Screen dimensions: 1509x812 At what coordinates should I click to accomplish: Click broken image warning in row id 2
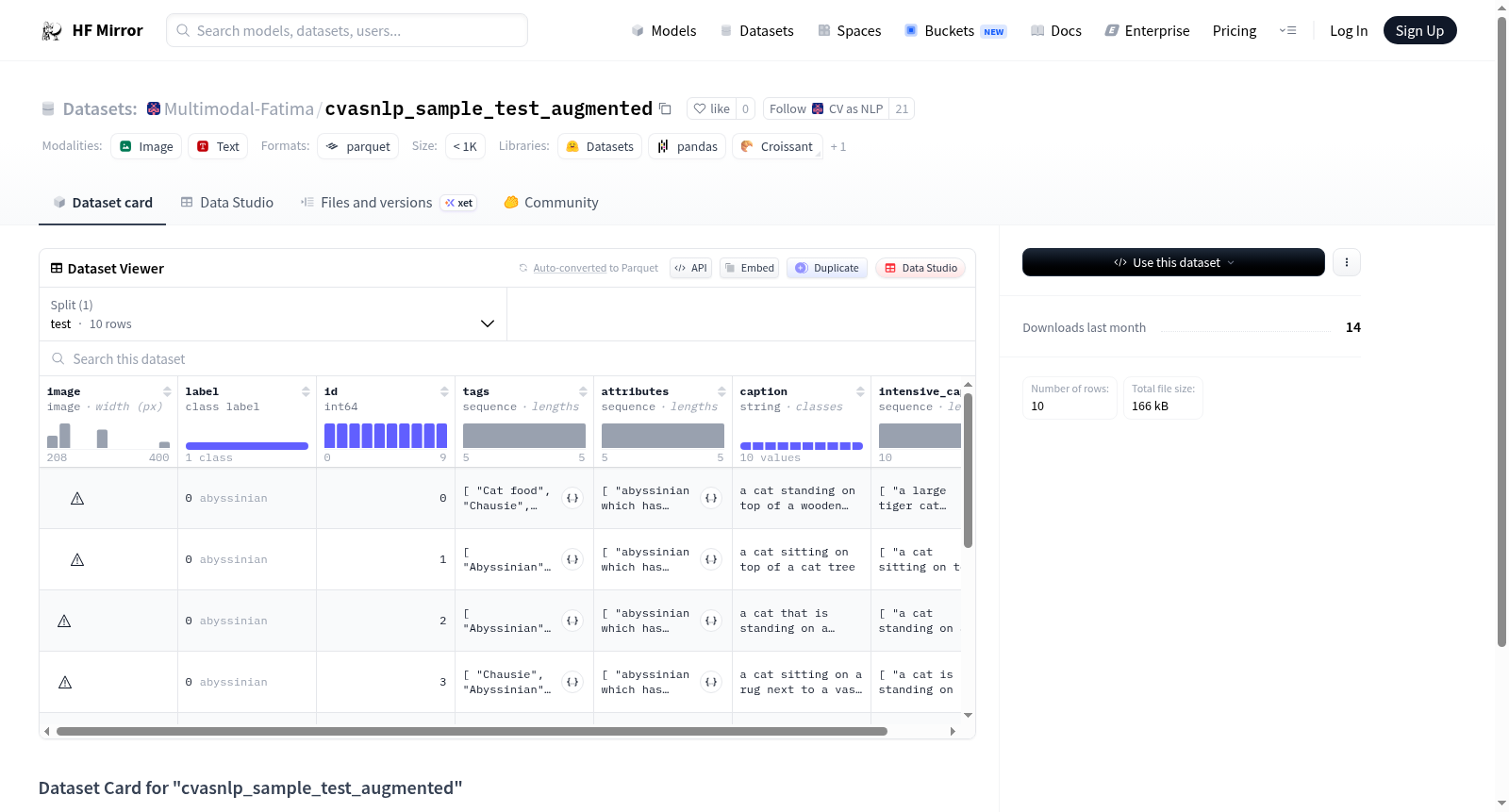tap(64, 621)
